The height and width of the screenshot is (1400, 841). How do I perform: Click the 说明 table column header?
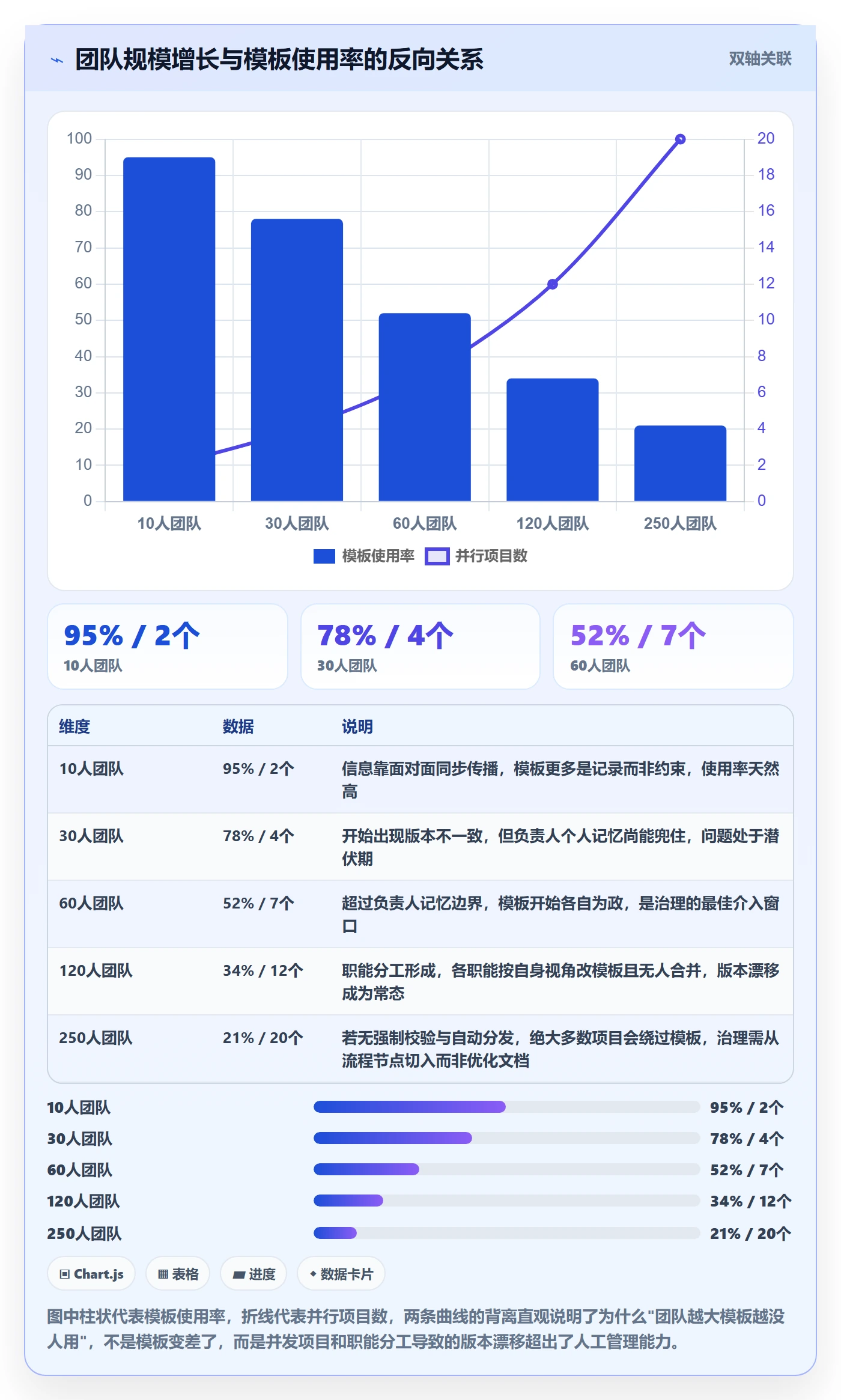(x=357, y=726)
